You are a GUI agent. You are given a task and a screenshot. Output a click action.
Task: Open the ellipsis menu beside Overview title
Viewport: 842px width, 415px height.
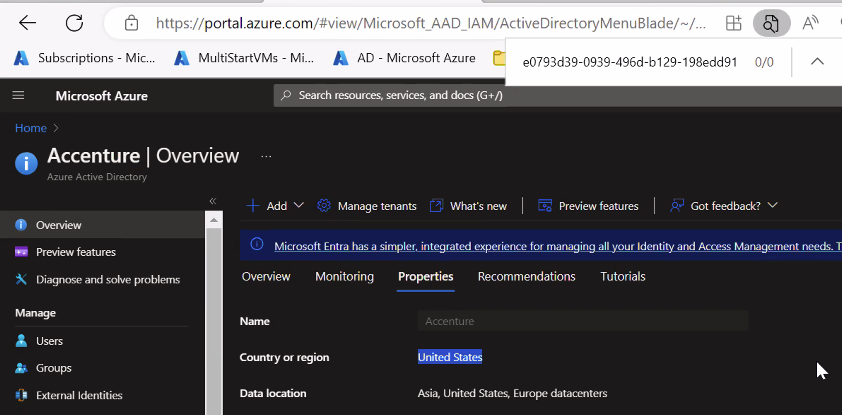(x=266, y=157)
